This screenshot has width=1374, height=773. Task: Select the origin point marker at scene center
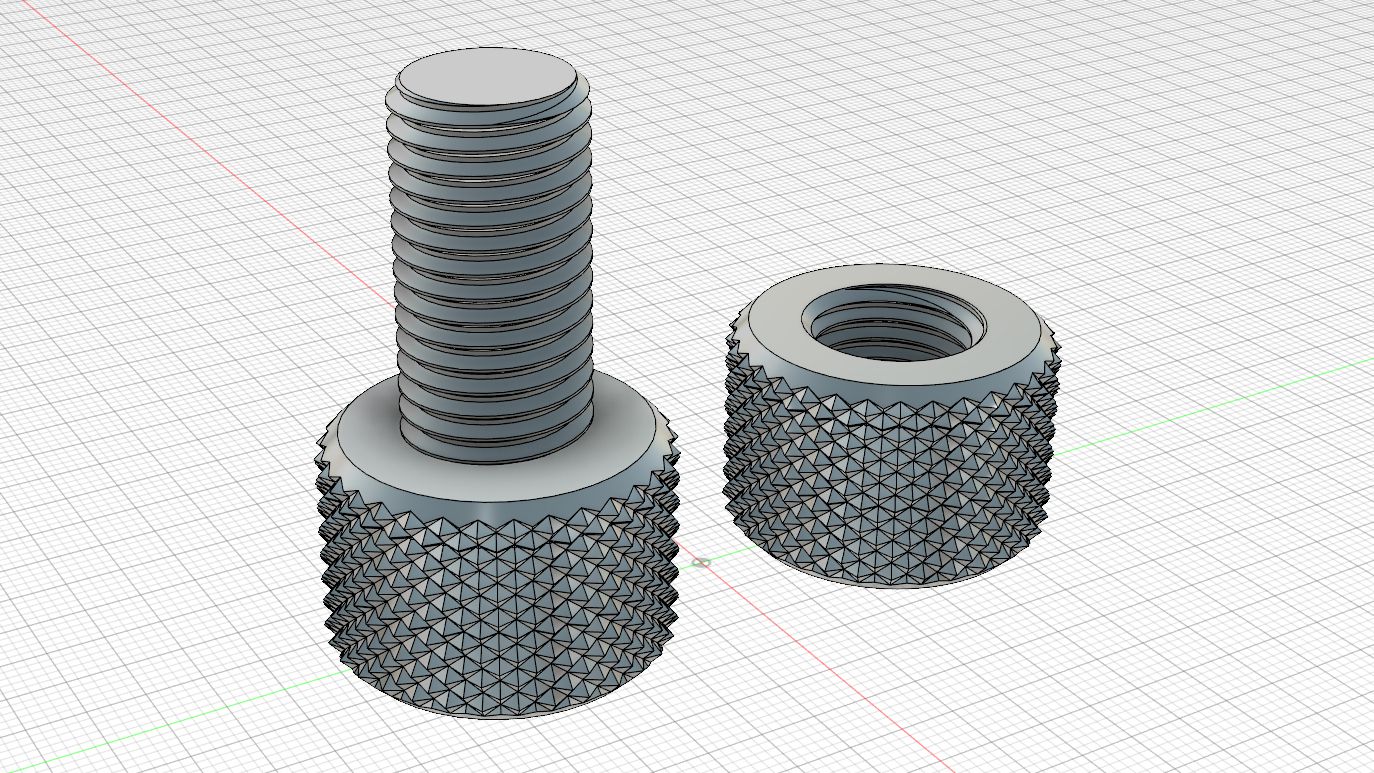pos(701,562)
